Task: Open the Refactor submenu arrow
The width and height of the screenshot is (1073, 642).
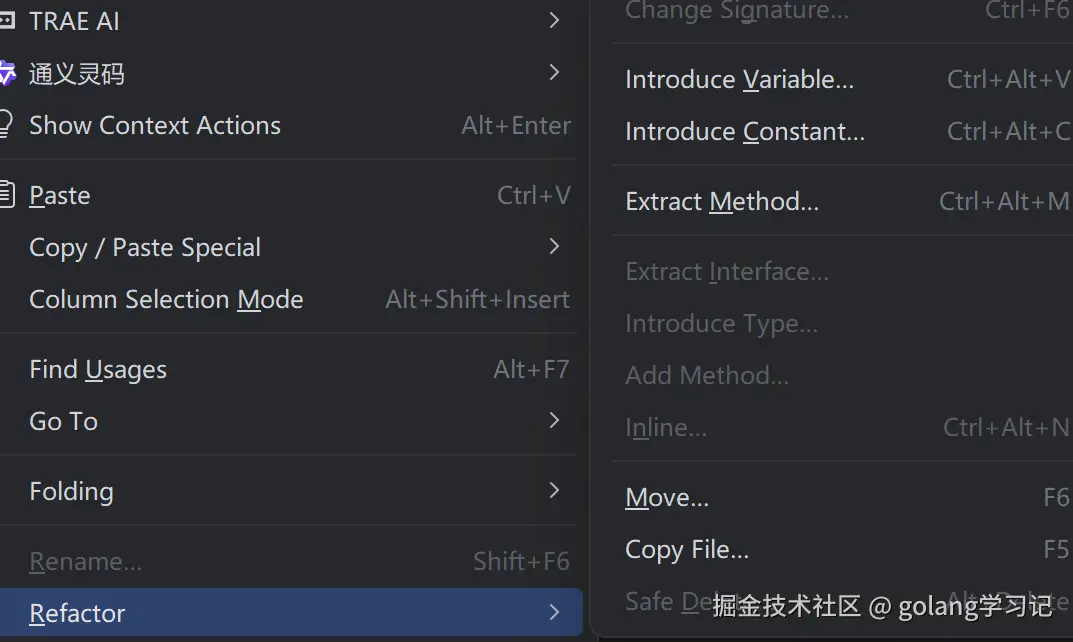Action: pos(555,613)
